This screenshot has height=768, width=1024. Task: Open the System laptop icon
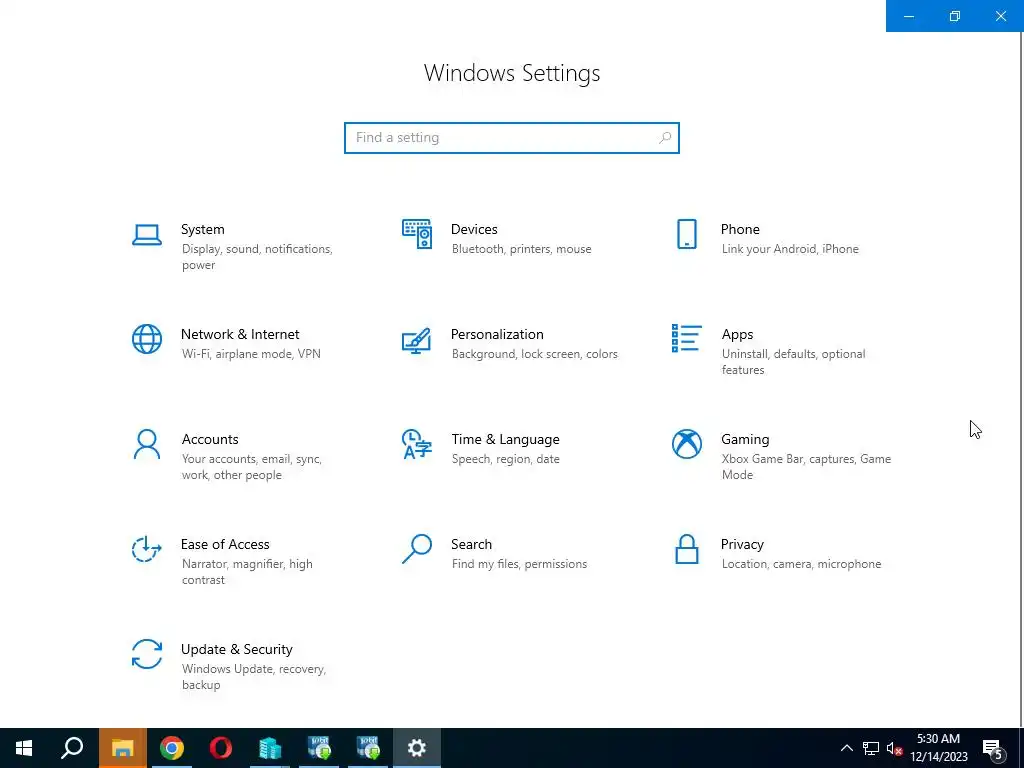(x=147, y=234)
